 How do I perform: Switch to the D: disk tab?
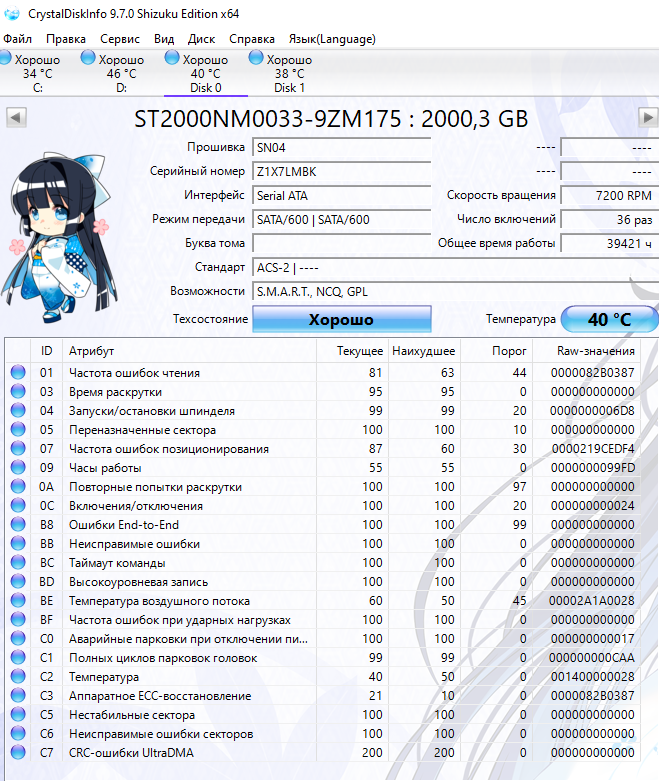coord(122,73)
